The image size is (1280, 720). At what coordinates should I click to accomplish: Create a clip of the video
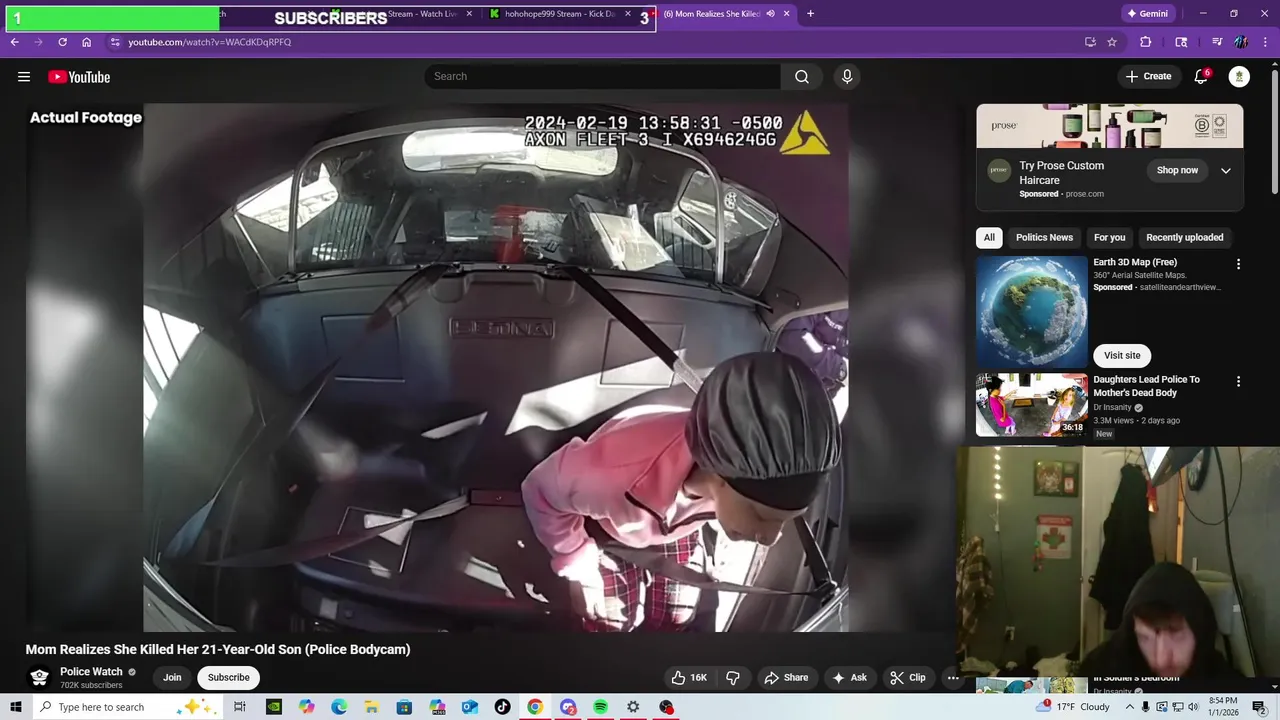(x=907, y=678)
